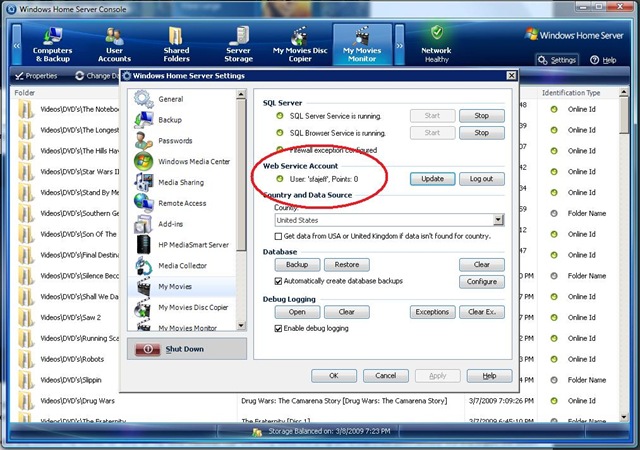Viewport: 640px width, 450px height.
Task: Click Folder column header
Action: (x=24, y=93)
